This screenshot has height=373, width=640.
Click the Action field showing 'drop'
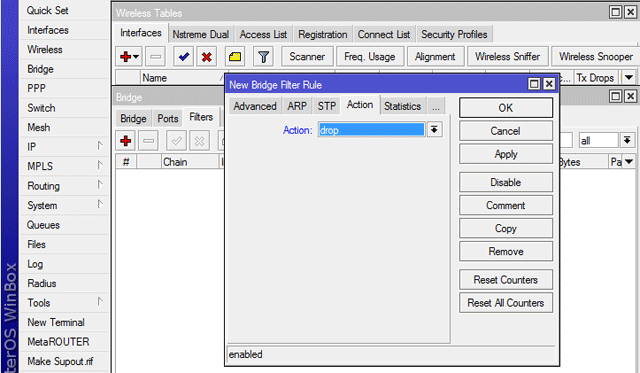[372, 130]
